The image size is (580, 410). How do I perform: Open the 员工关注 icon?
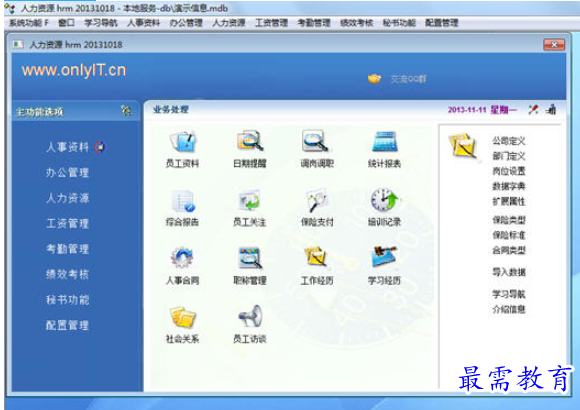pos(249,201)
